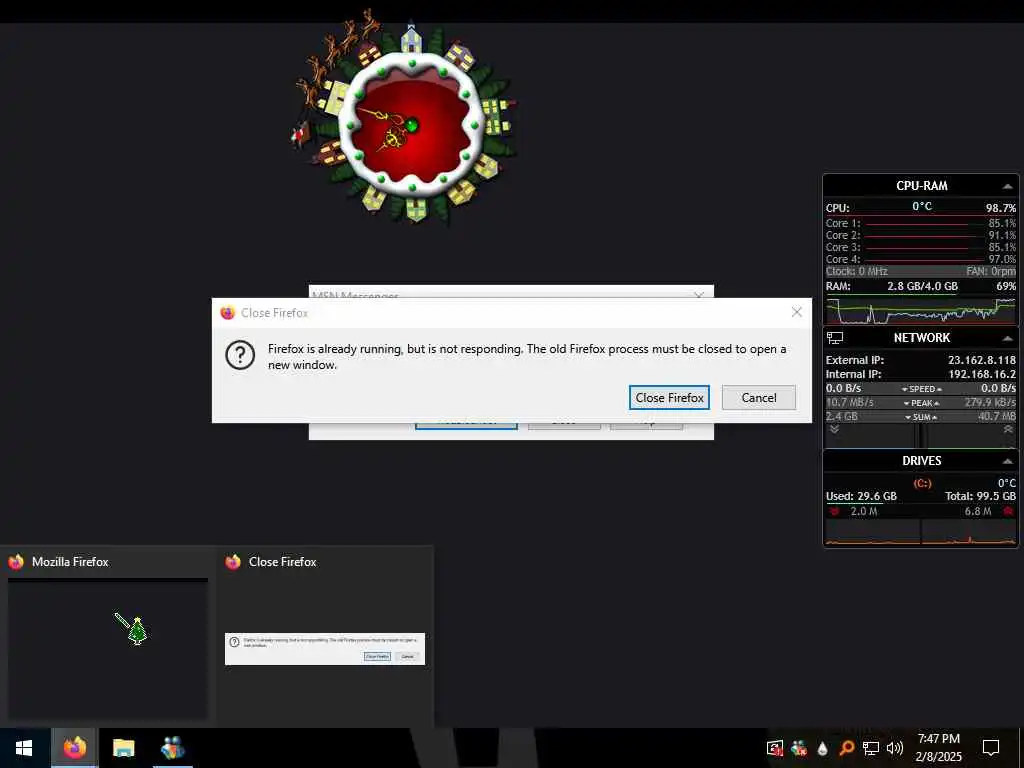The image size is (1024, 768).
Task: Click the Firefox logo in the dialog title bar
Action: pyautogui.click(x=227, y=313)
